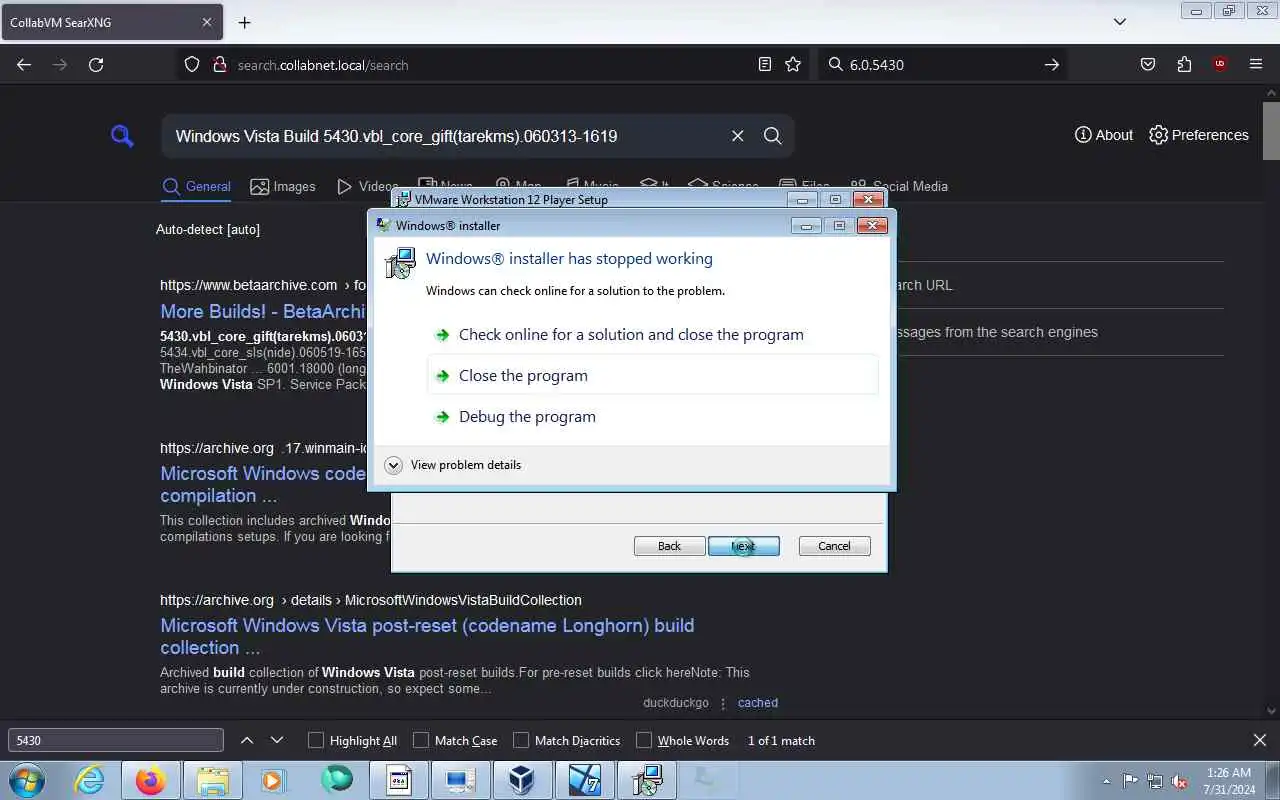The image size is (1280, 800).
Task: Click the find bar field containing 5430
Action: (x=116, y=740)
